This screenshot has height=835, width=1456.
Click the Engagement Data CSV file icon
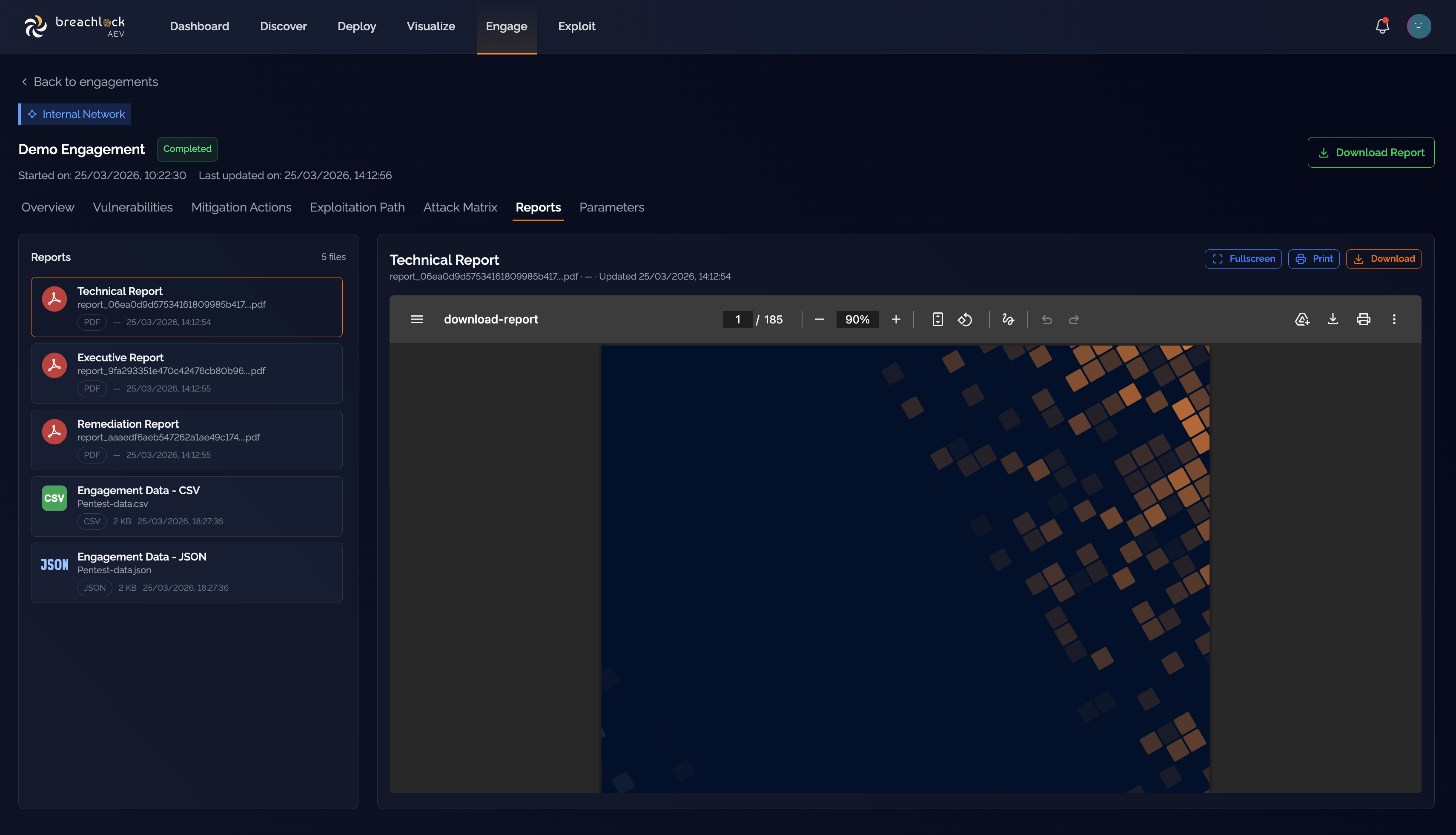[x=54, y=498]
